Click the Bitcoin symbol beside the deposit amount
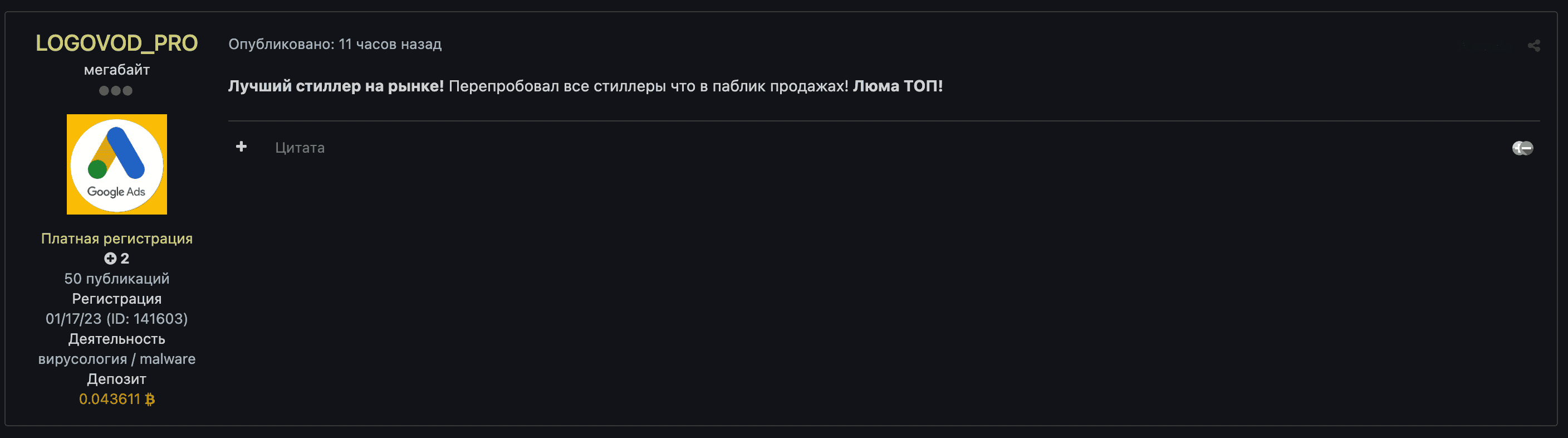Image resolution: width=1568 pixels, height=438 pixels. 150,399
